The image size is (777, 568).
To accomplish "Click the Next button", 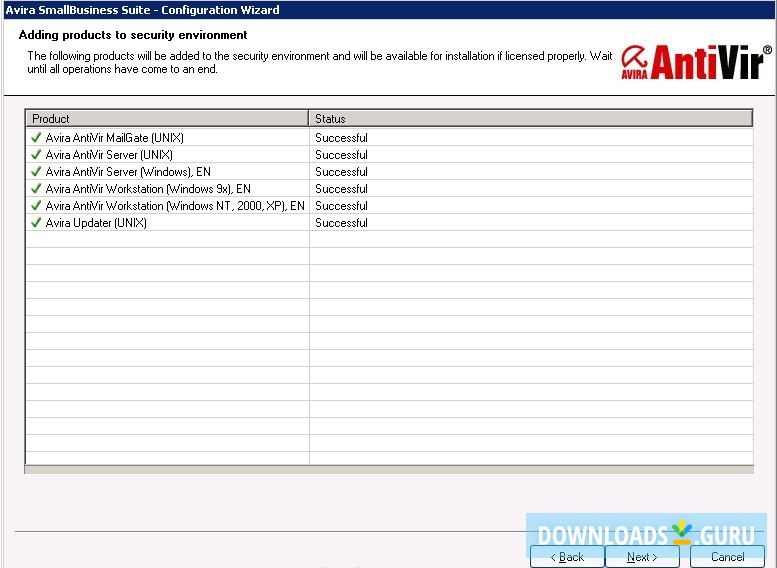I will pyautogui.click(x=642, y=557).
